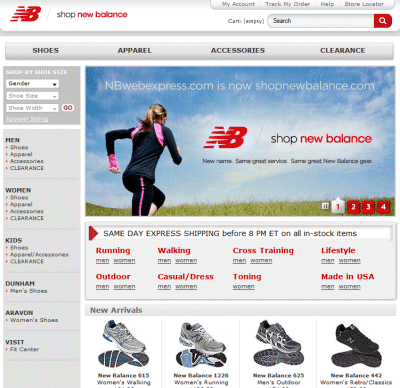
Task: Select men under Outdoor
Action: [102, 287]
